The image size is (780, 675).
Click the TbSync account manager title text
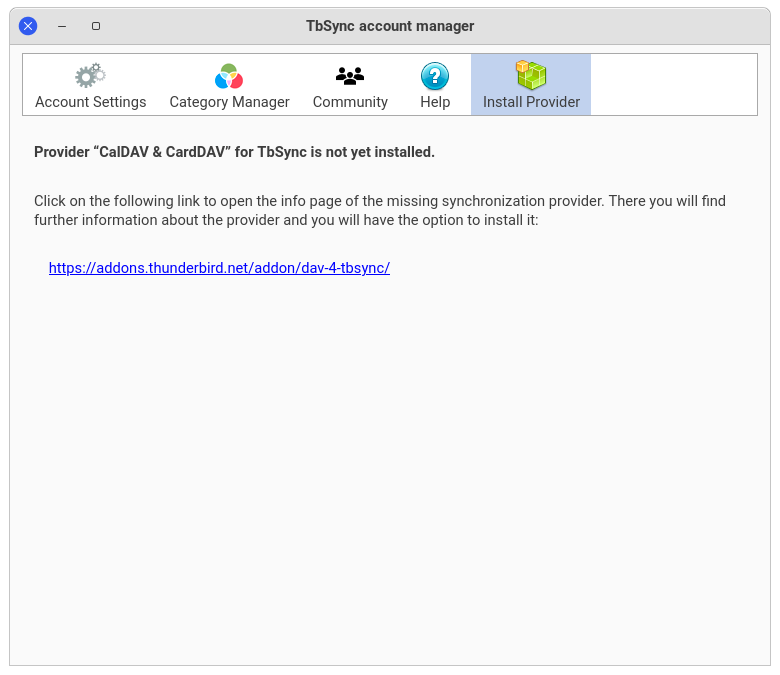(390, 26)
